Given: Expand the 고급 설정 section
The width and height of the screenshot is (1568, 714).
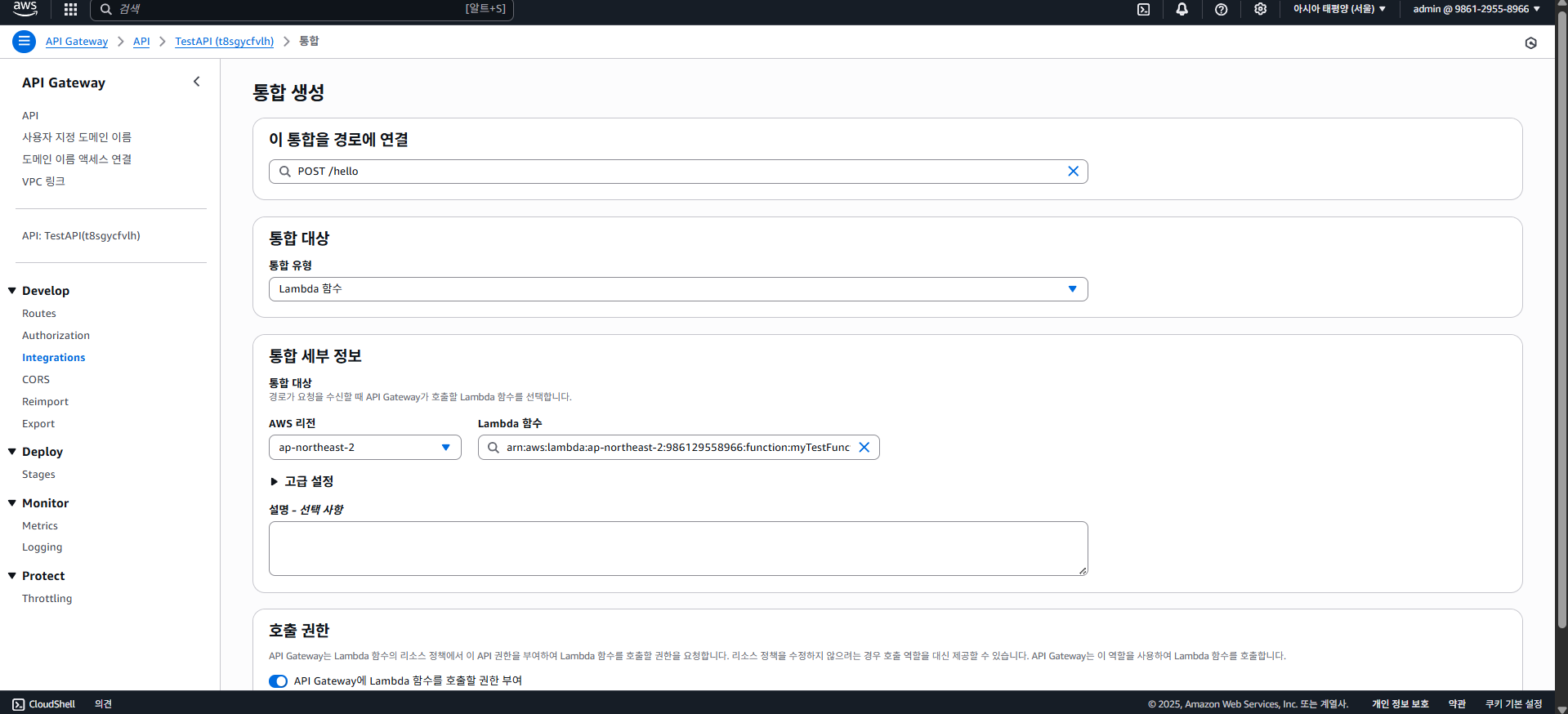Looking at the screenshot, I should (x=302, y=482).
